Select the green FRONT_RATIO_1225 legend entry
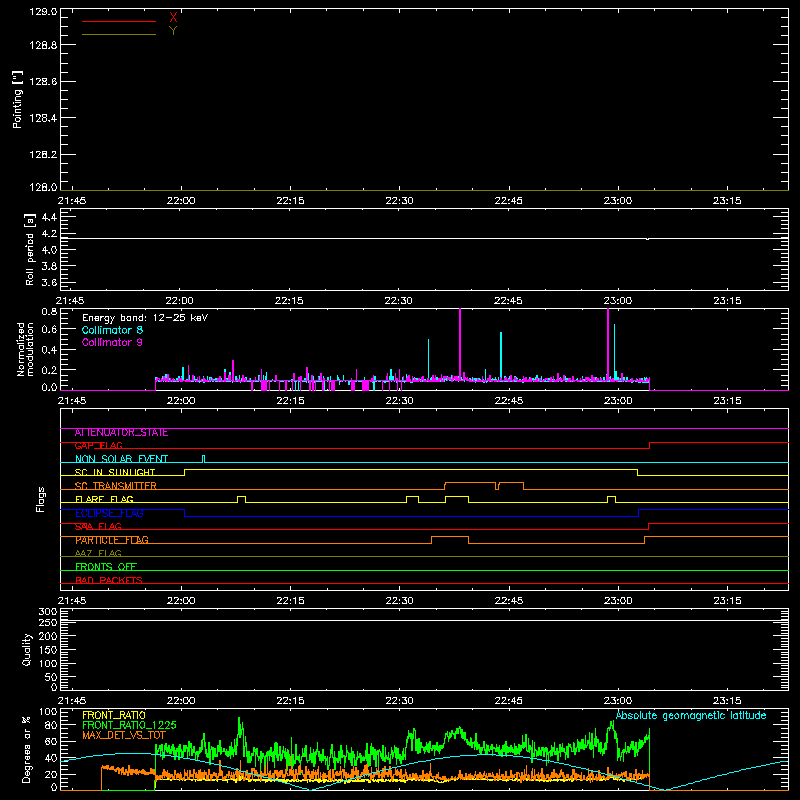Image resolution: width=800 pixels, height=800 pixels. [129, 725]
